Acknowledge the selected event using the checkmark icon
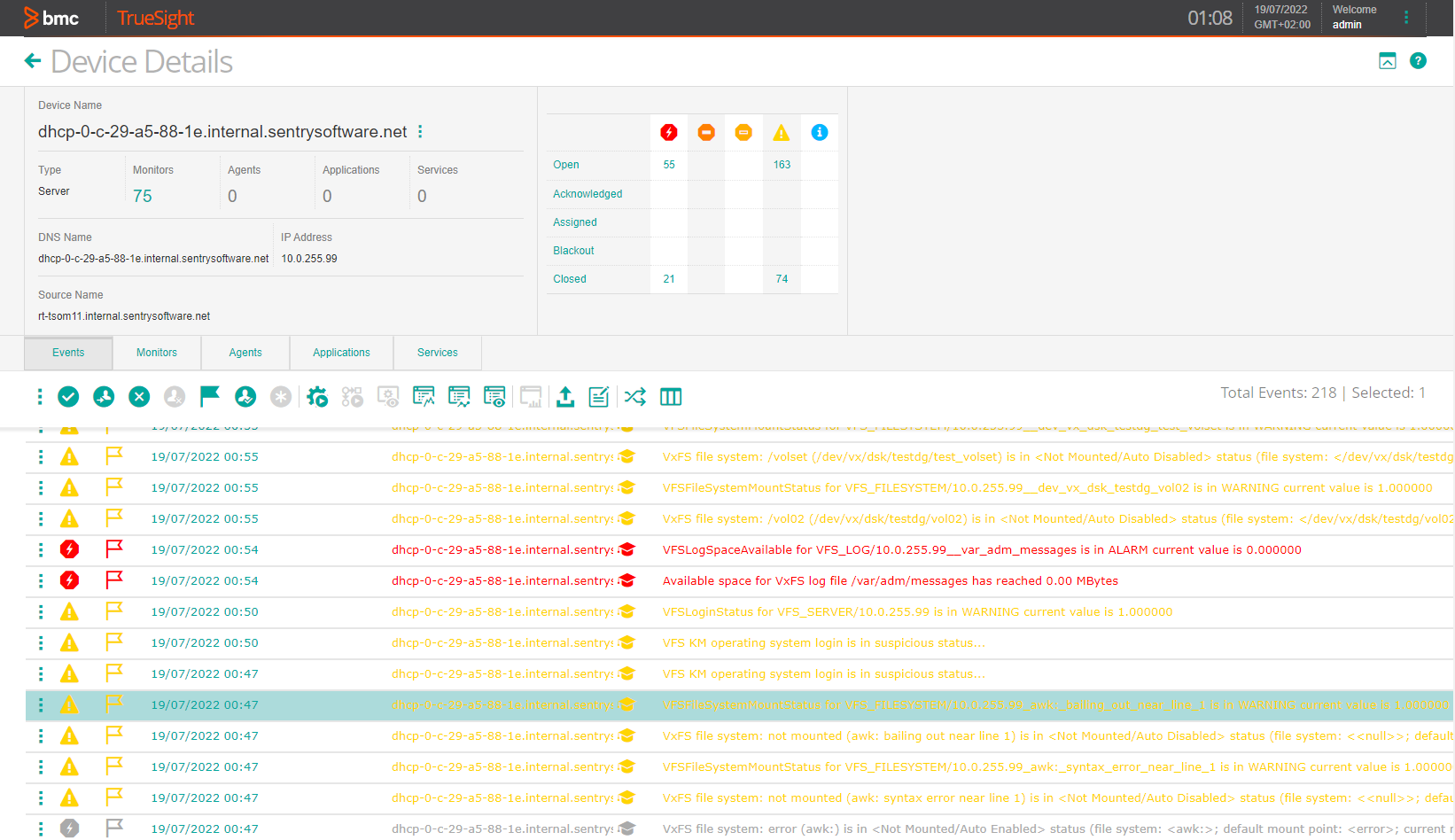This screenshot has height=840, width=1455. click(68, 396)
